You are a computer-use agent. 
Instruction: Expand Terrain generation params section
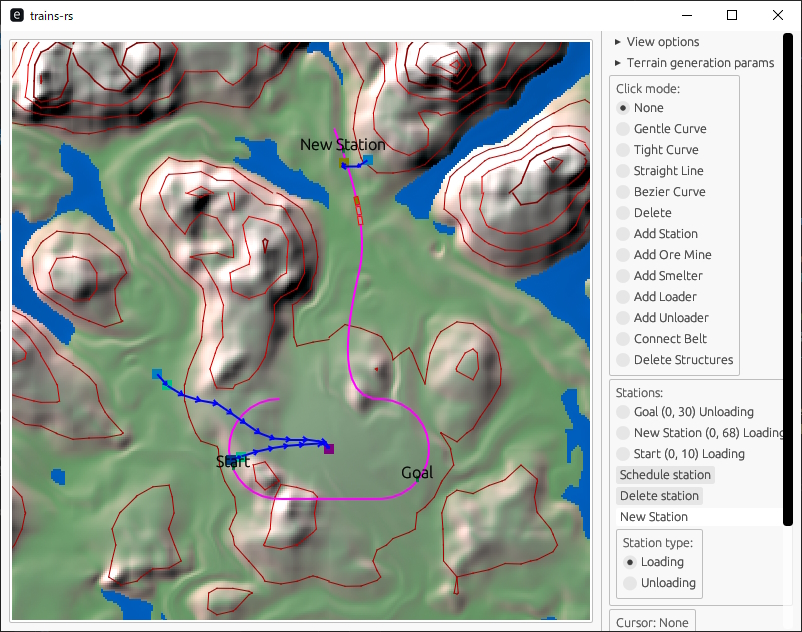[x=694, y=63]
